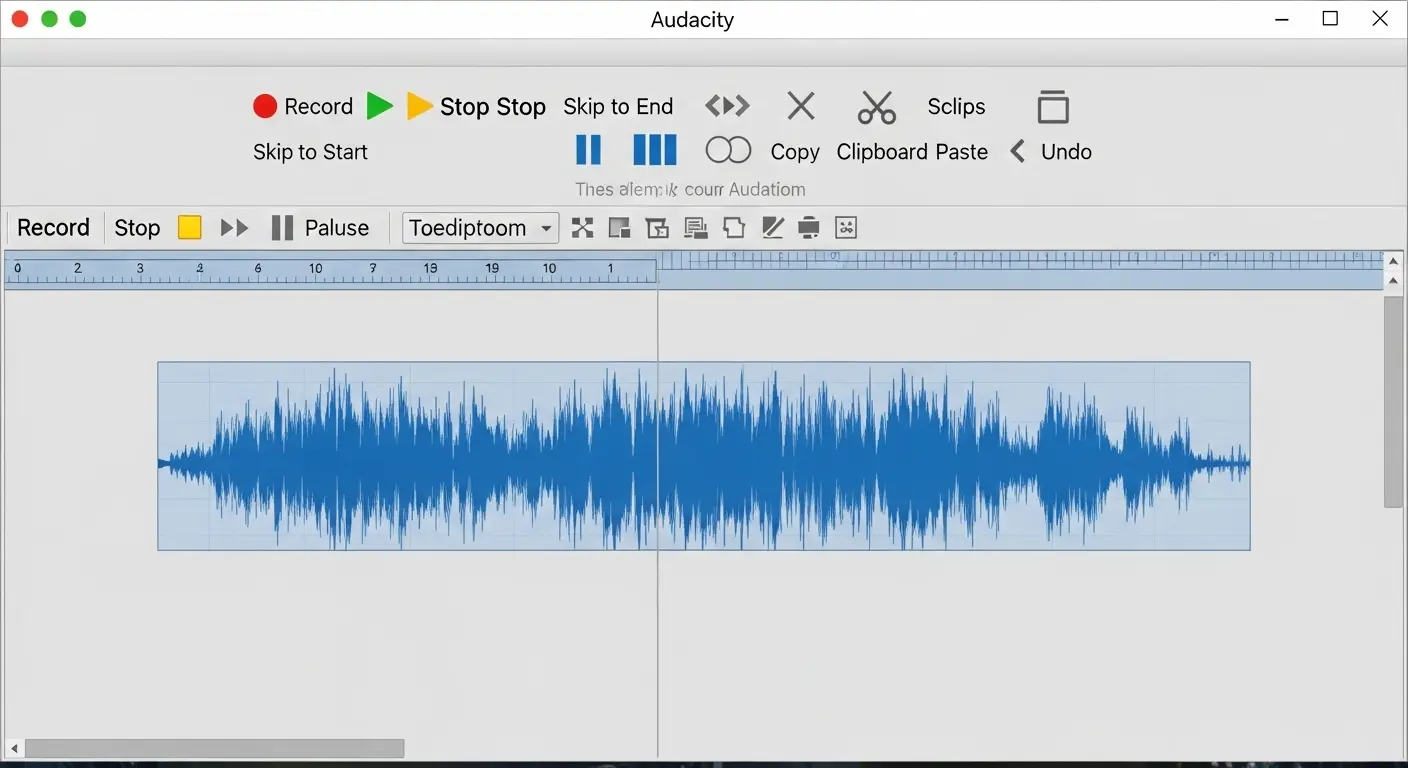Viewport: 1408px width, 768px height.
Task: Click Stop in the lower transport bar
Action: [x=137, y=228]
